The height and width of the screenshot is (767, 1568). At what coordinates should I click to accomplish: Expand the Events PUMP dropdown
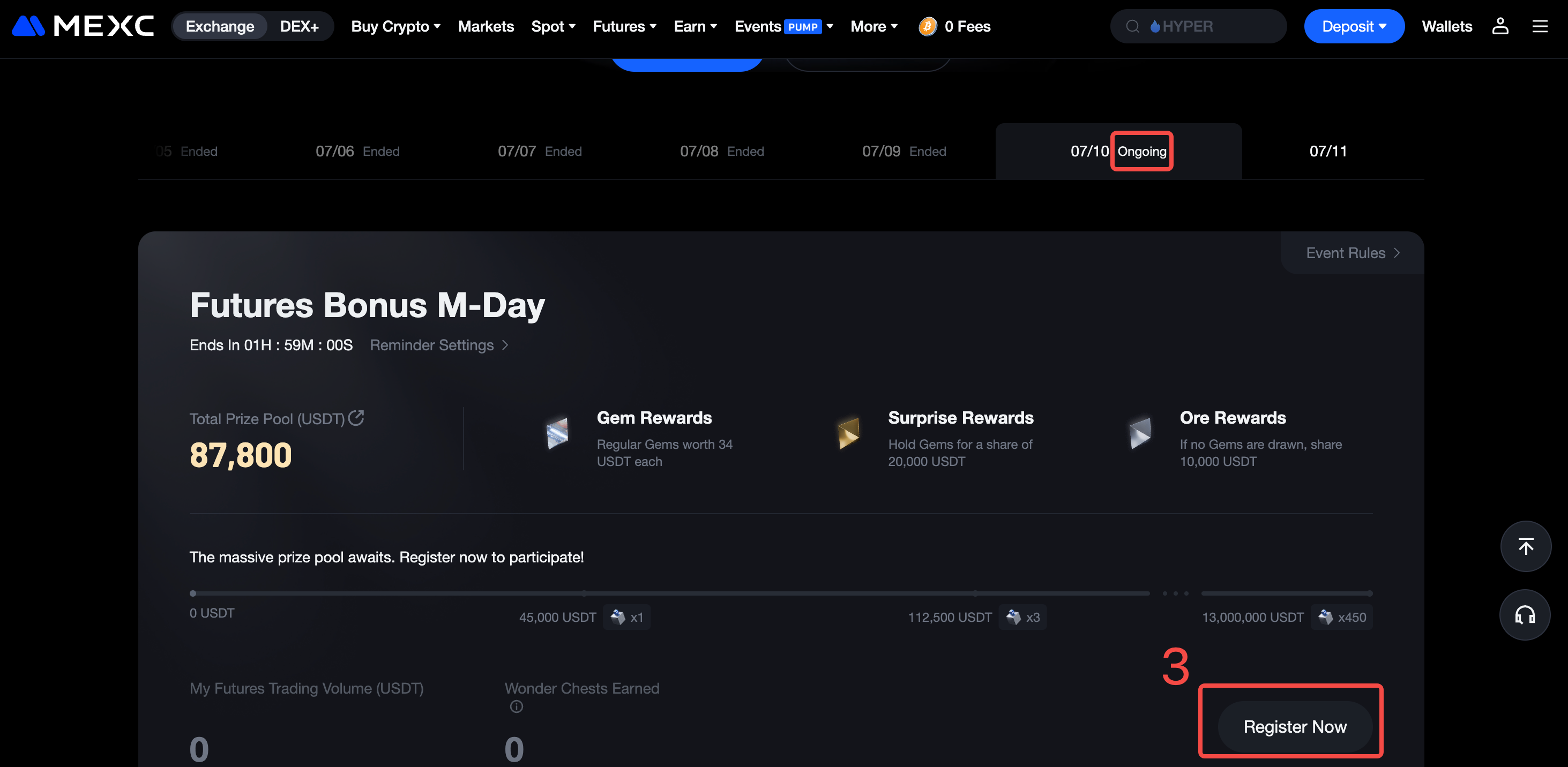pos(783,26)
